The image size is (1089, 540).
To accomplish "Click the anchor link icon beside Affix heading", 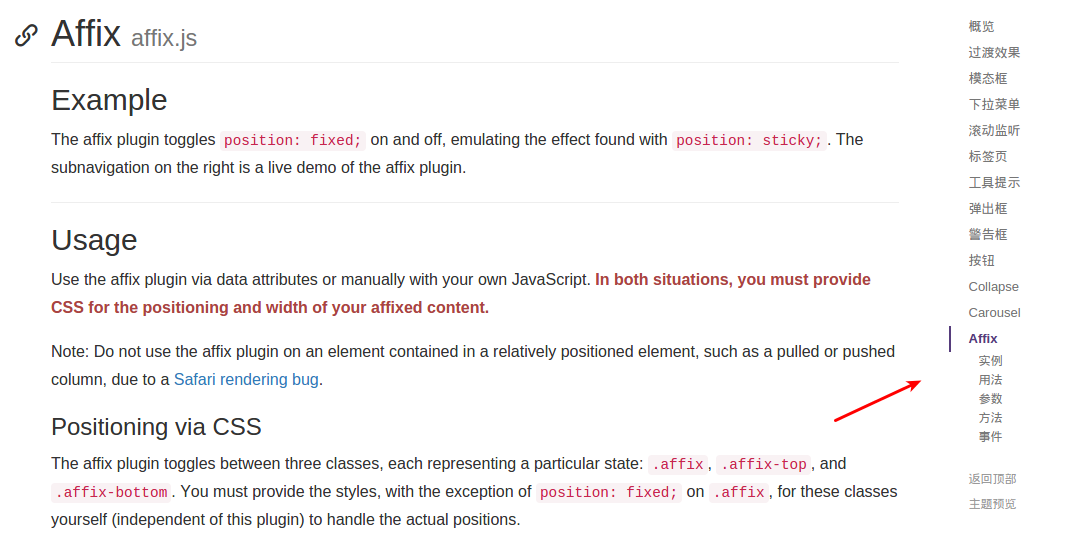I will tap(26, 36).
